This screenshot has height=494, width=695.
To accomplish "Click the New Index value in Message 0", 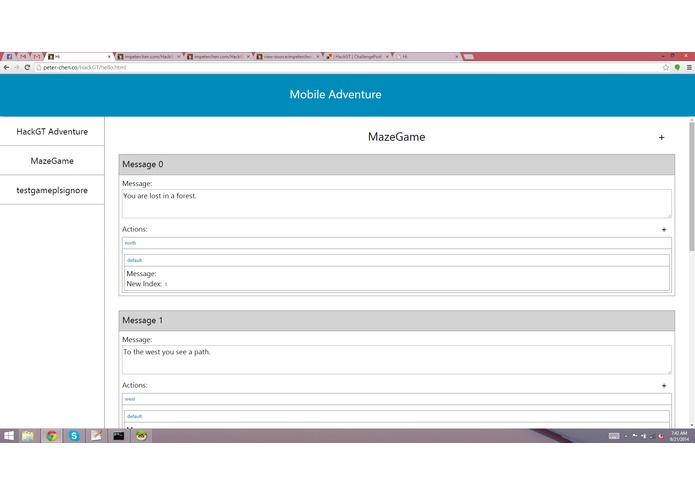I will tap(166, 284).
